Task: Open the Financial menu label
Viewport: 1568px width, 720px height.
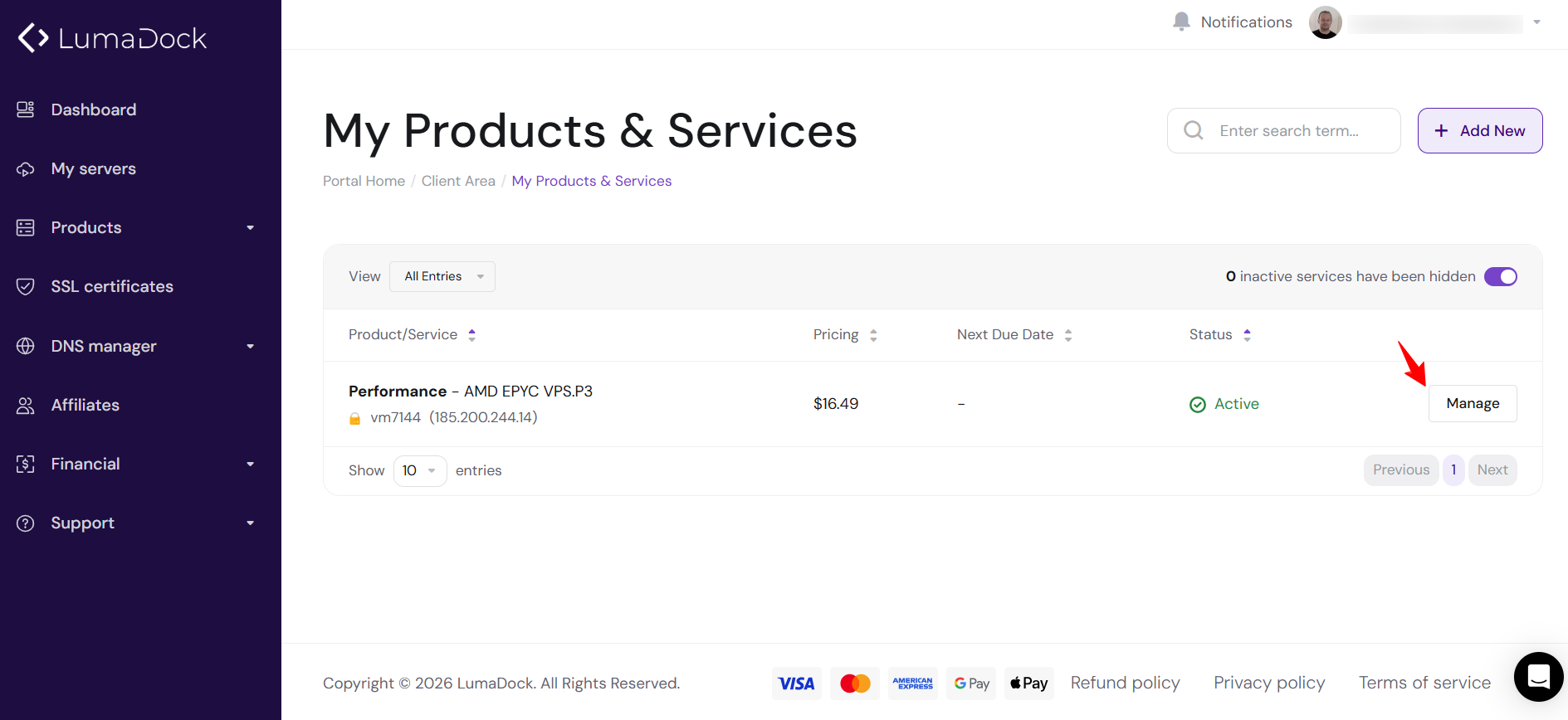Action: (85, 464)
